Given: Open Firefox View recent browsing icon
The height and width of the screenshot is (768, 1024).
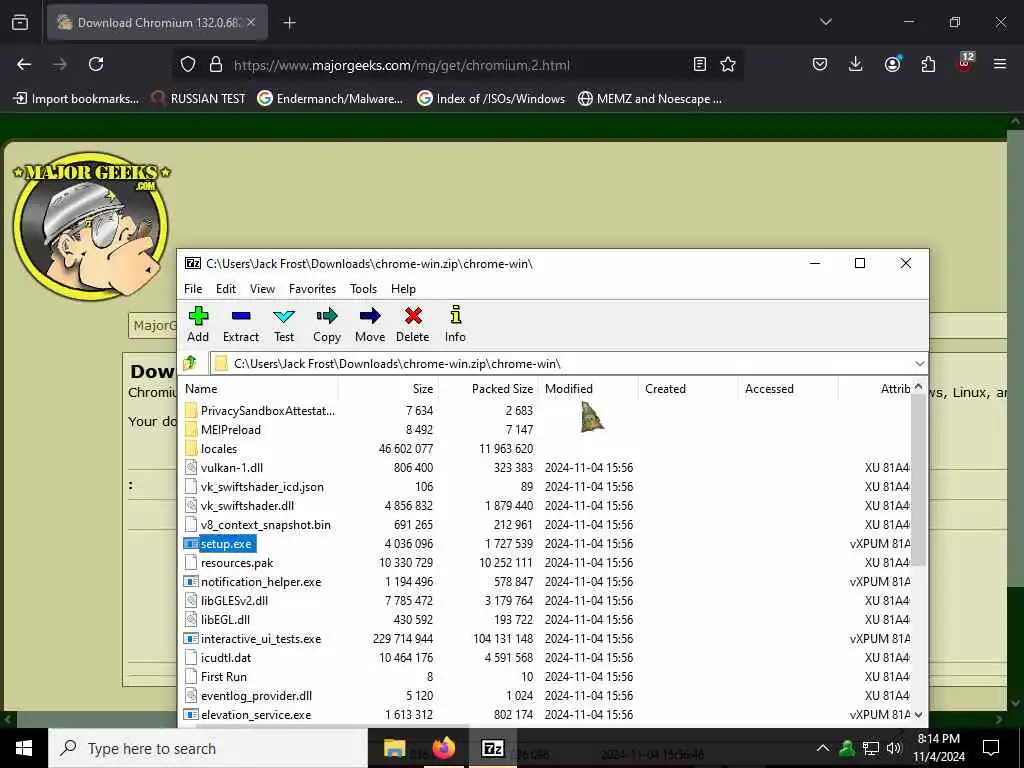Looking at the screenshot, I should pyautogui.click(x=20, y=23).
